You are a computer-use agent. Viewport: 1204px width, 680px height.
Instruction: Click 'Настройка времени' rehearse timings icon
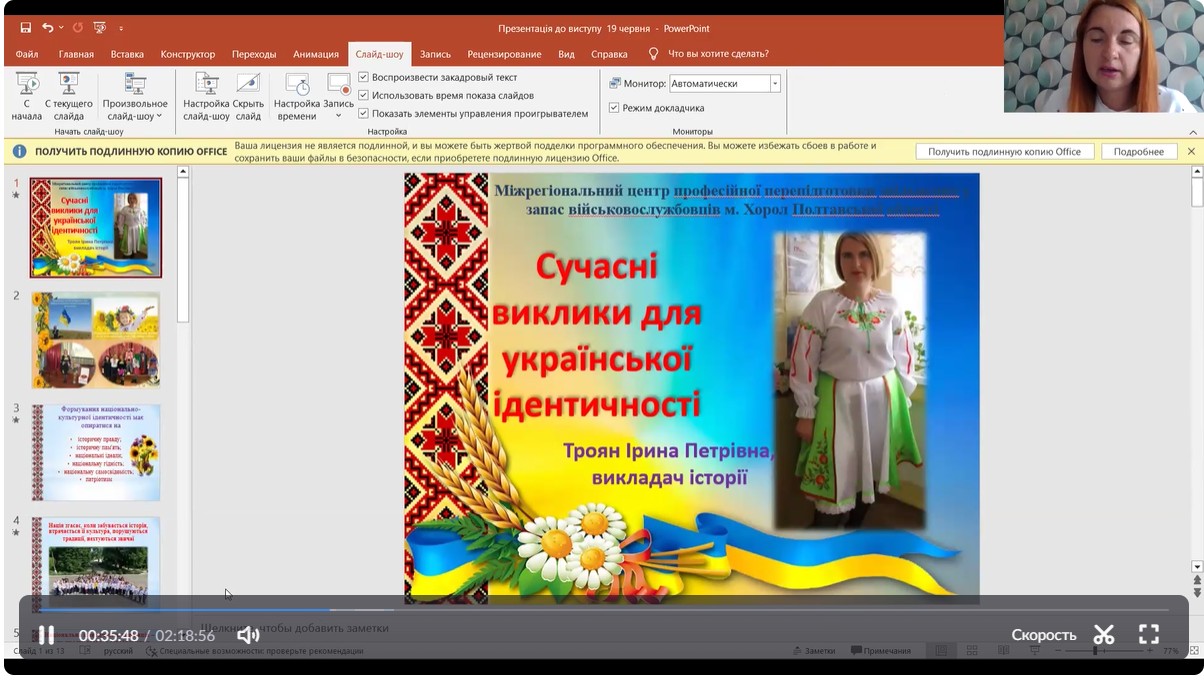click(297, 96)
